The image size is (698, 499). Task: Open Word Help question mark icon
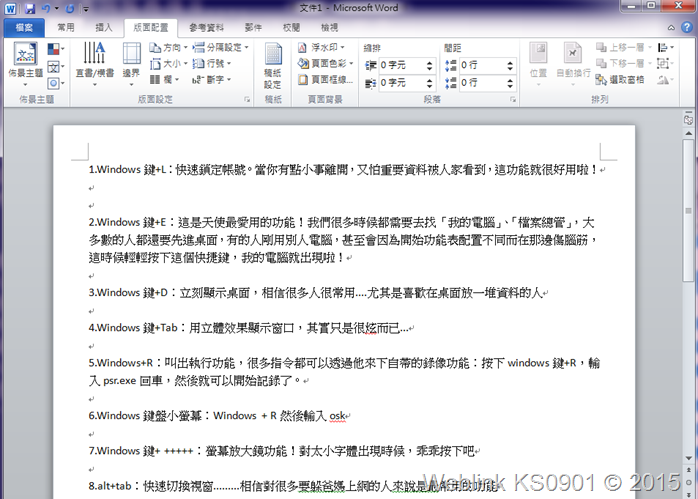point(687,28)
